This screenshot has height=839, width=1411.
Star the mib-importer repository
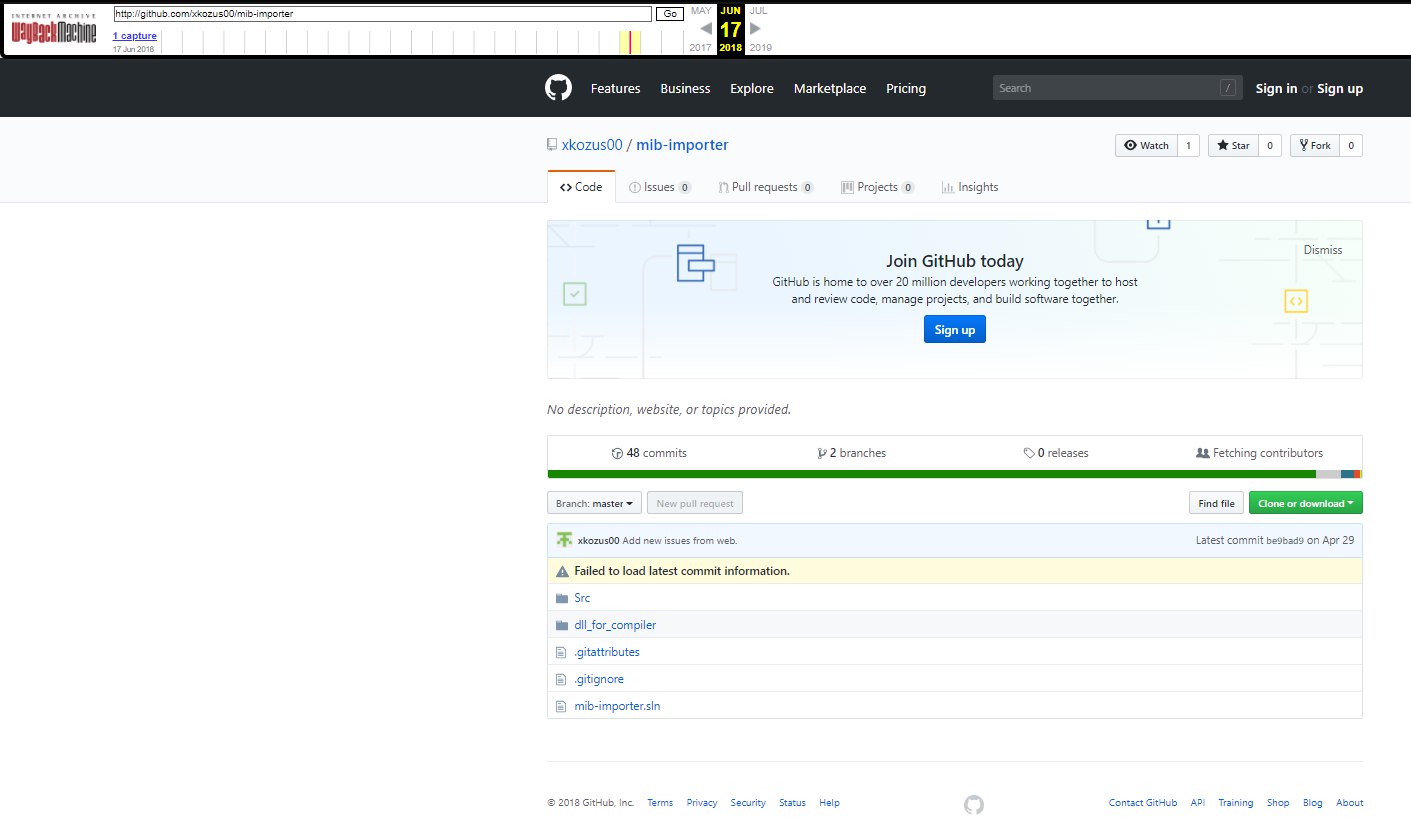pyautogui.click(x=1233, y=145)
